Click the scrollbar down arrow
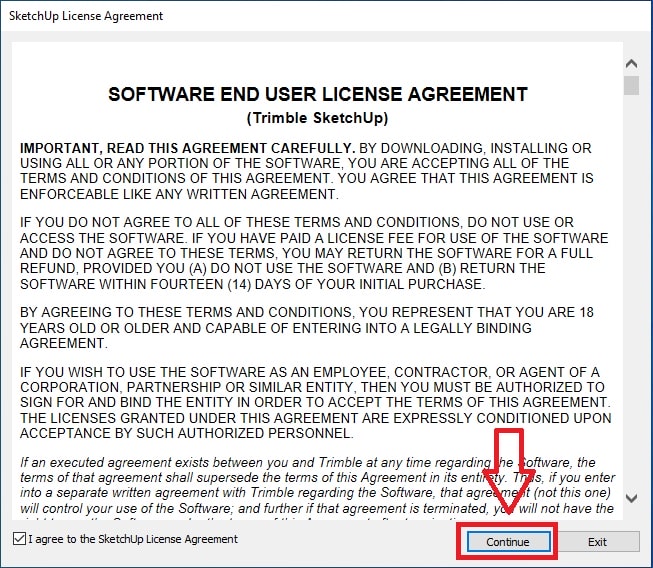Screen dimensions: 653x568 tap(631, 498)
